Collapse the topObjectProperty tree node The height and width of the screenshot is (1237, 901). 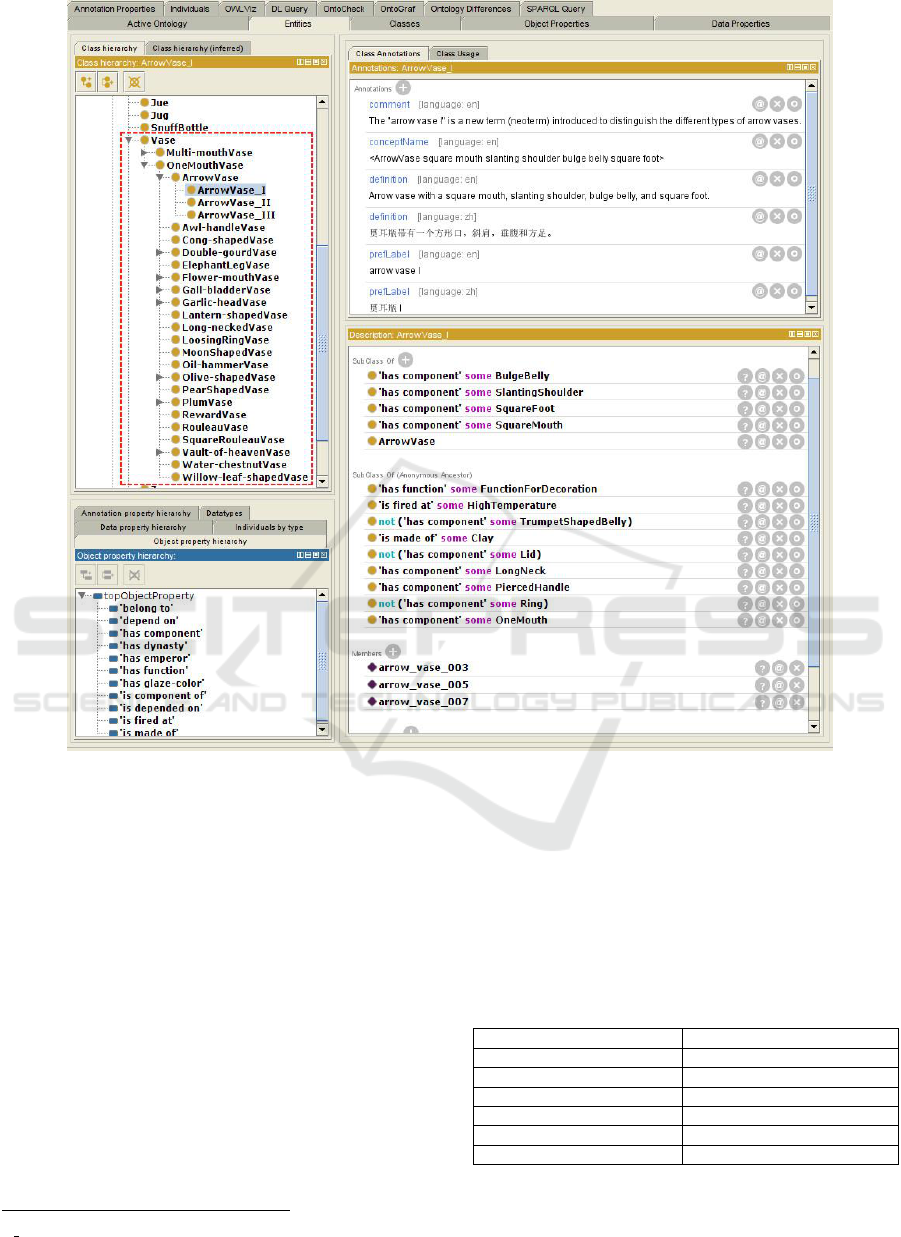tap(82, 595)
